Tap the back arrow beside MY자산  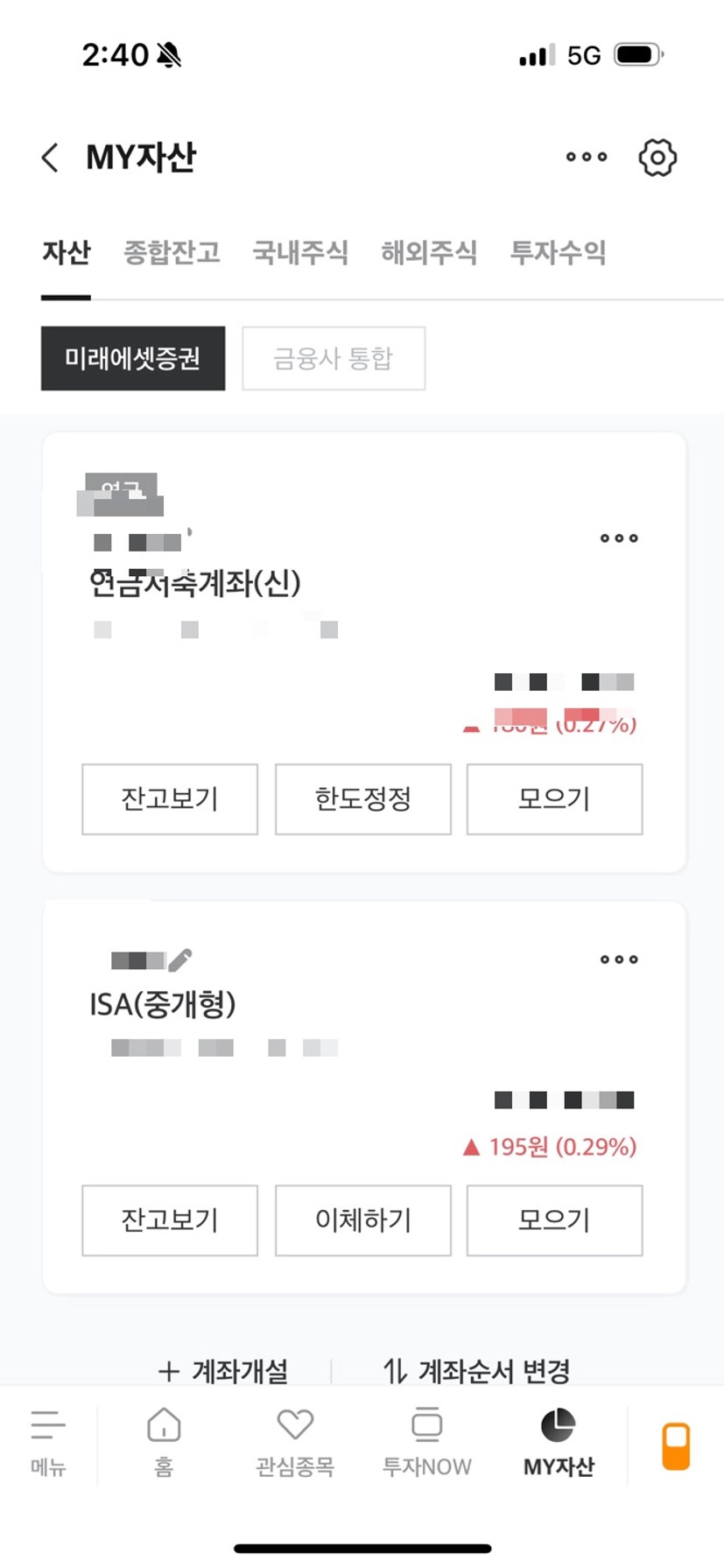click(51, 158)
